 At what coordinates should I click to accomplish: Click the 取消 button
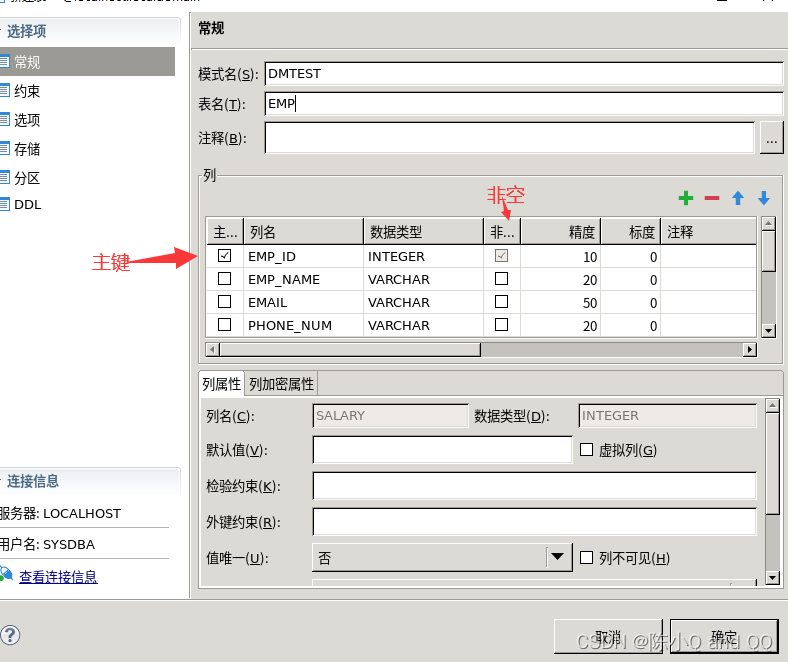point(608,636)
